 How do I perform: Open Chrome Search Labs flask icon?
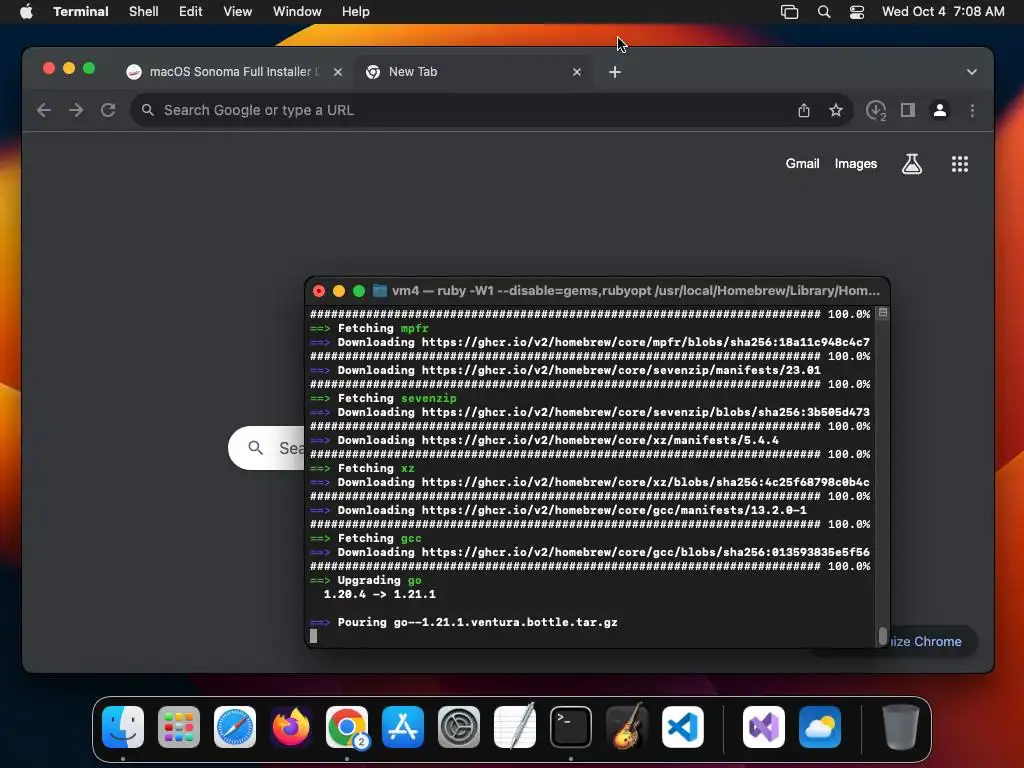(912, 164)
